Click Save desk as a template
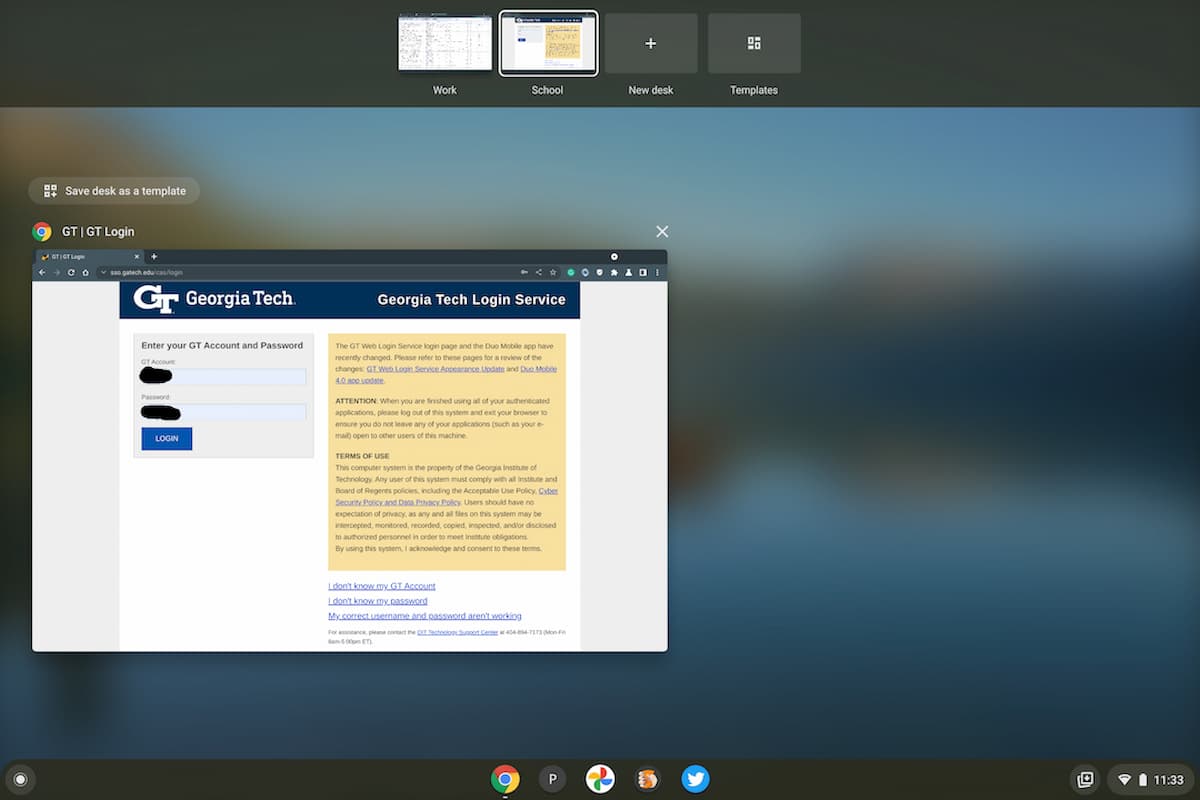The height and width of the screenshot is (800, 1200). coord(114,191)
